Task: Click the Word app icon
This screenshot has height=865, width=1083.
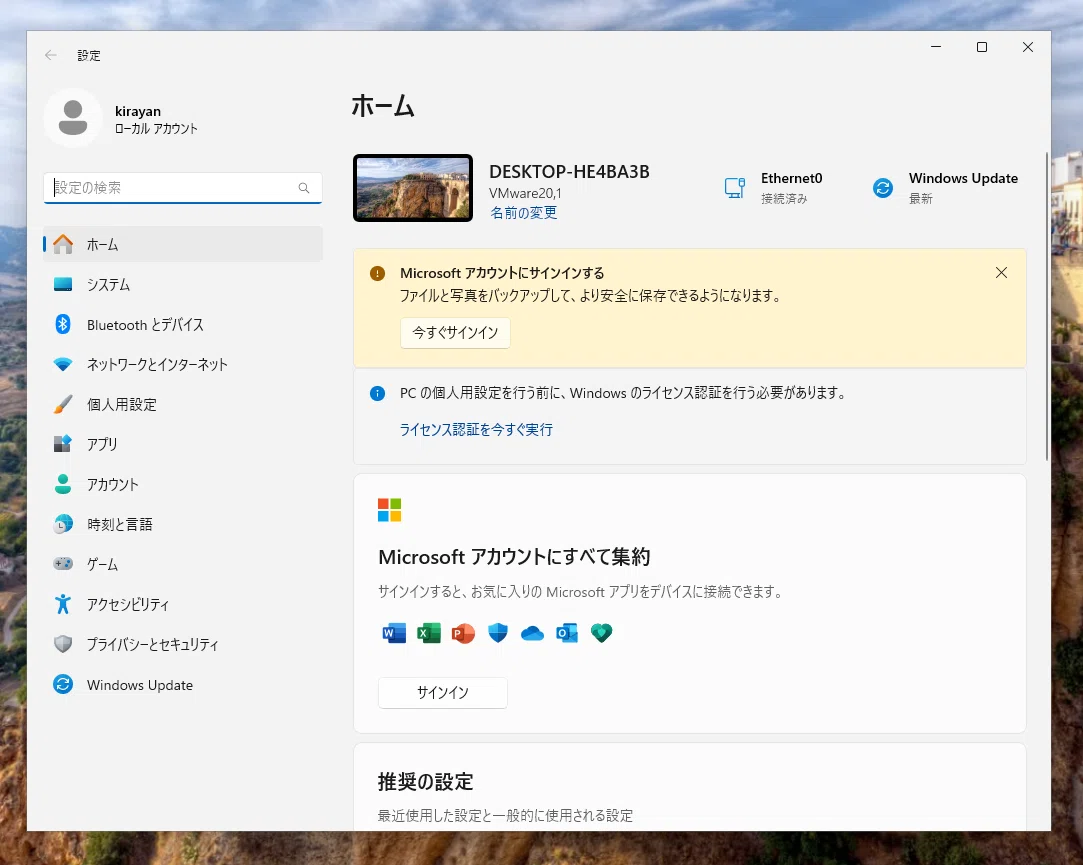Action: click(x=394, y=632)
